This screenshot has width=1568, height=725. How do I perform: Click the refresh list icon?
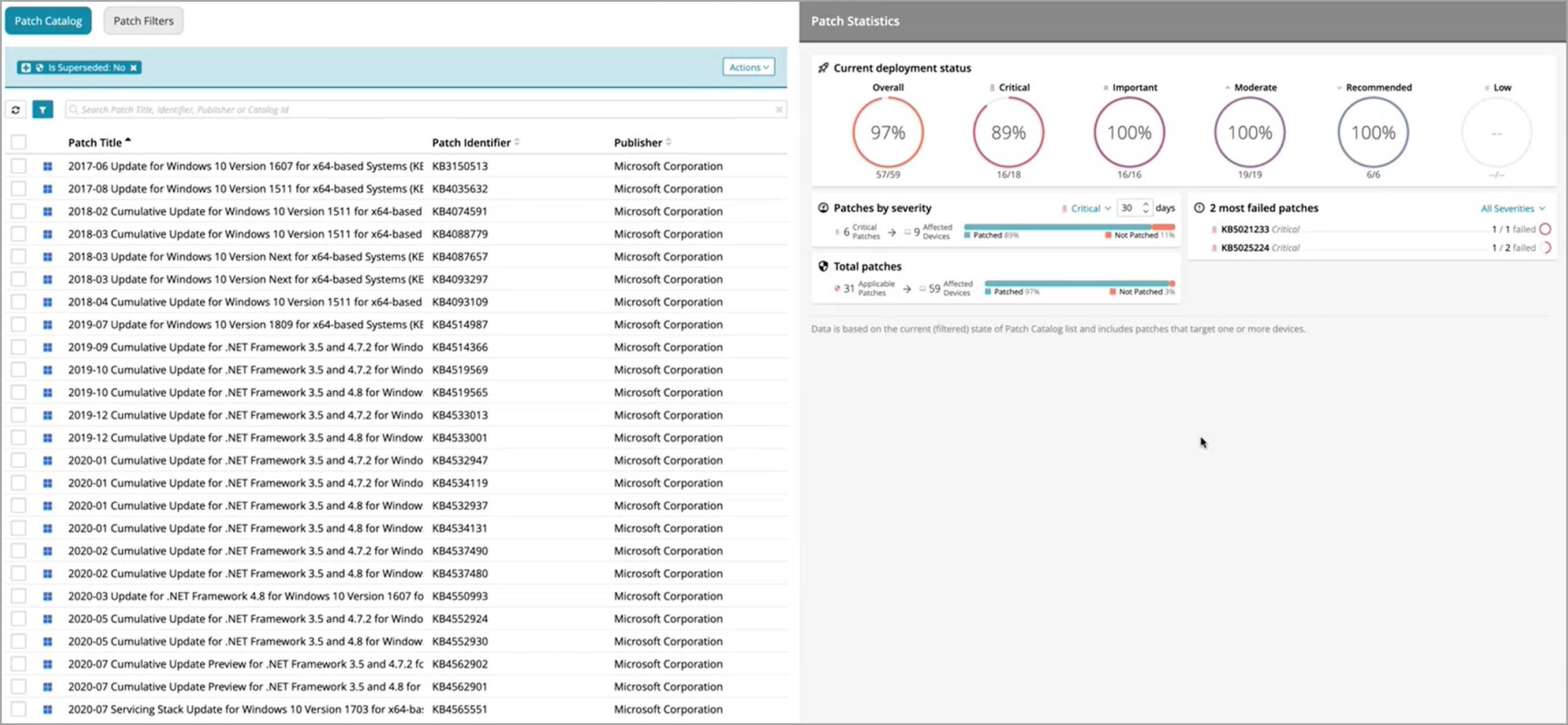16,110
